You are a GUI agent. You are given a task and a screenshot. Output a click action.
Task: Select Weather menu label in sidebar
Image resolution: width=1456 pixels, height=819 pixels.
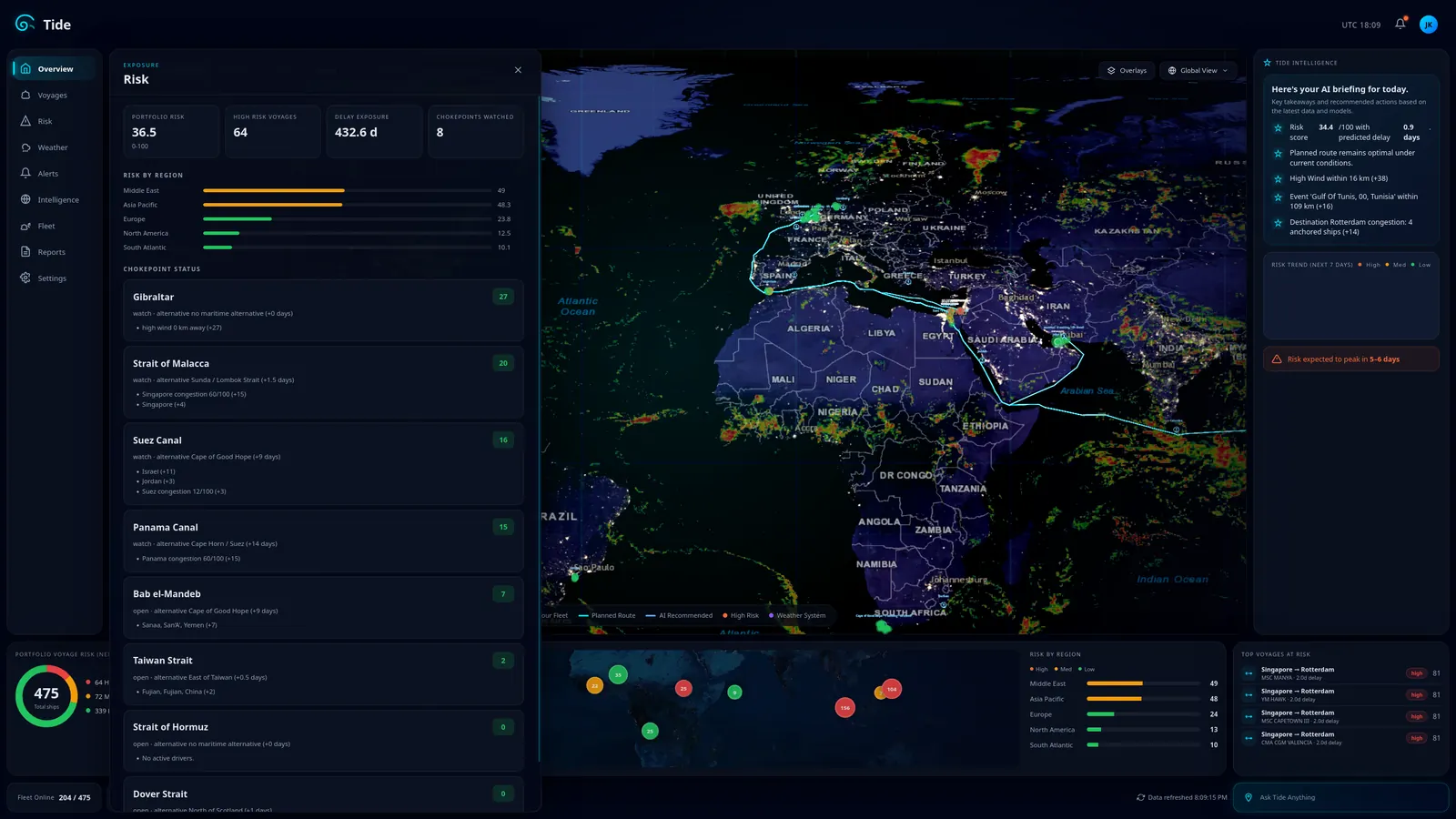(x=53, y=147)
